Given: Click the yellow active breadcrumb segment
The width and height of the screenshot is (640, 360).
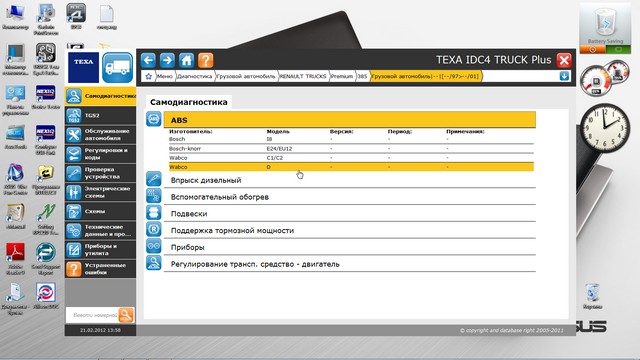Looking at the screenshot, I should click(x=425, y=76).
